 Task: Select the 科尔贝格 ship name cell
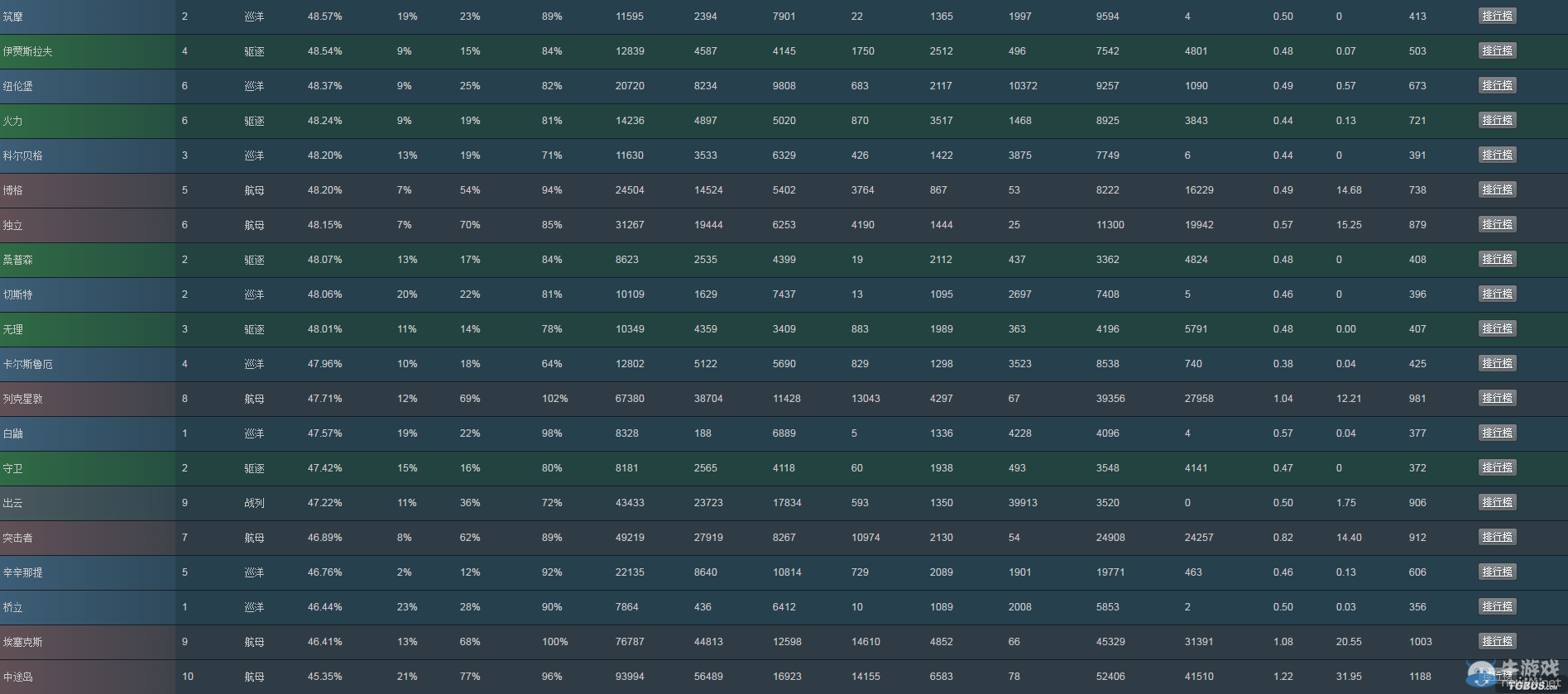(x=23, y=156)
